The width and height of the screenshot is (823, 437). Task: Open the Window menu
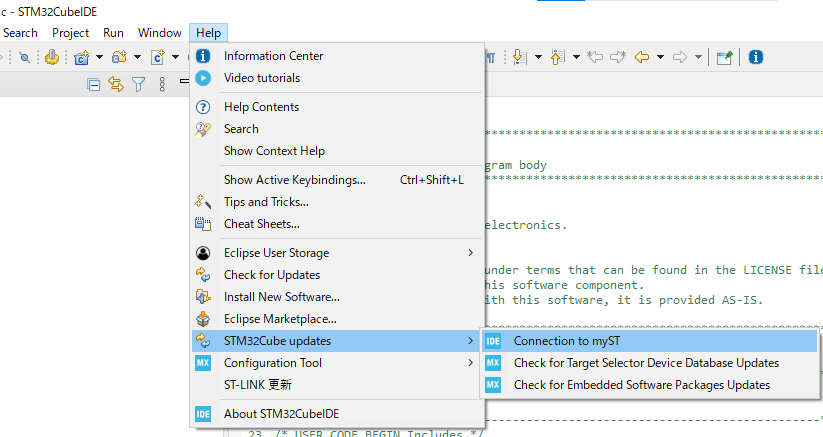[160, 33]
